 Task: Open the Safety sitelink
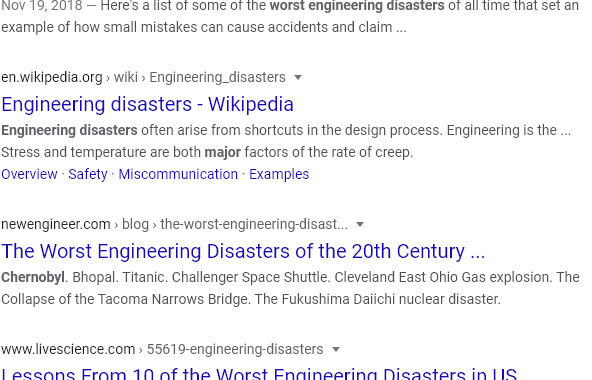click(x=88, y=174)
